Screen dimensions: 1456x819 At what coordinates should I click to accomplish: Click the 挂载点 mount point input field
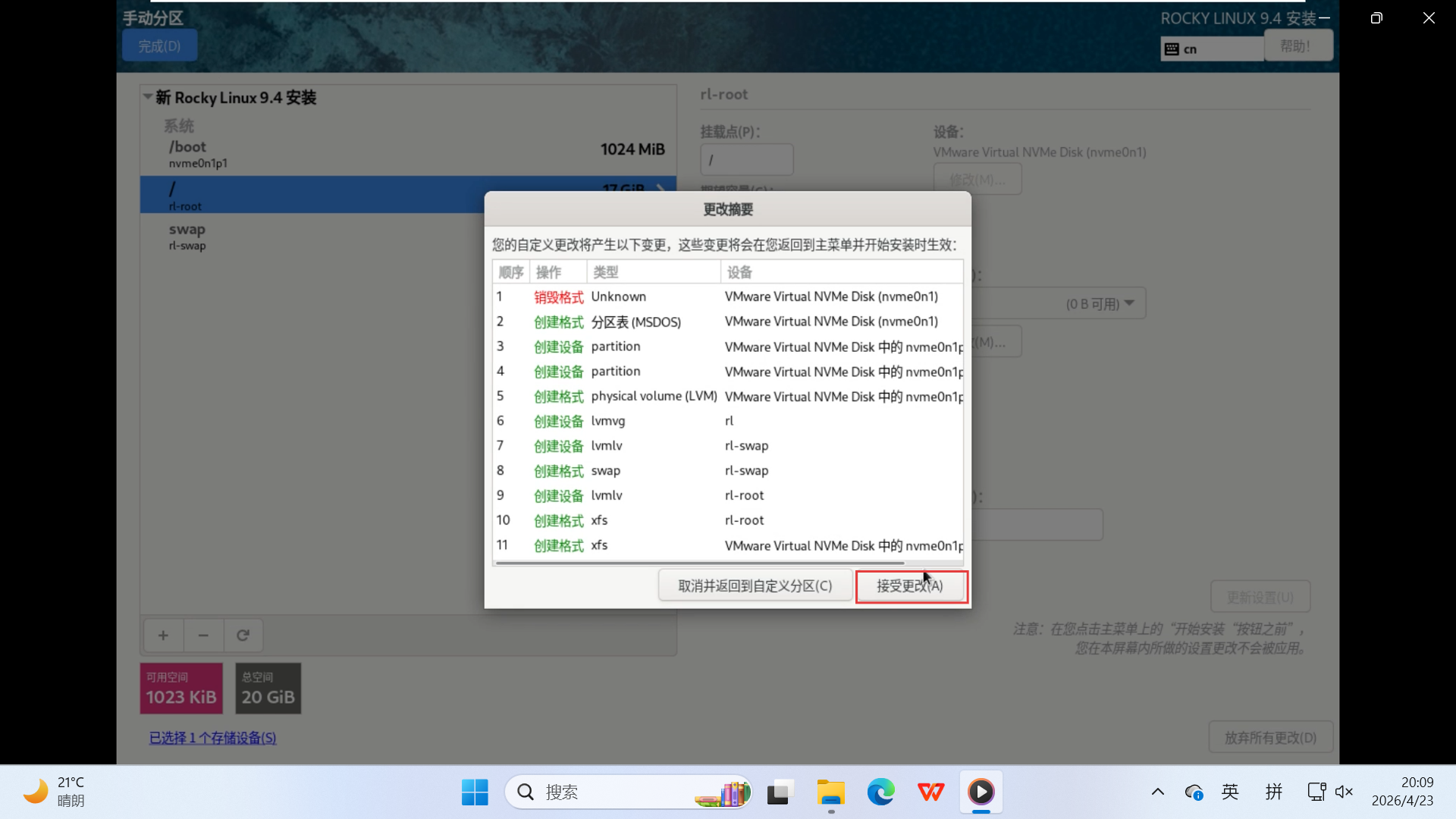pos(746,160)
